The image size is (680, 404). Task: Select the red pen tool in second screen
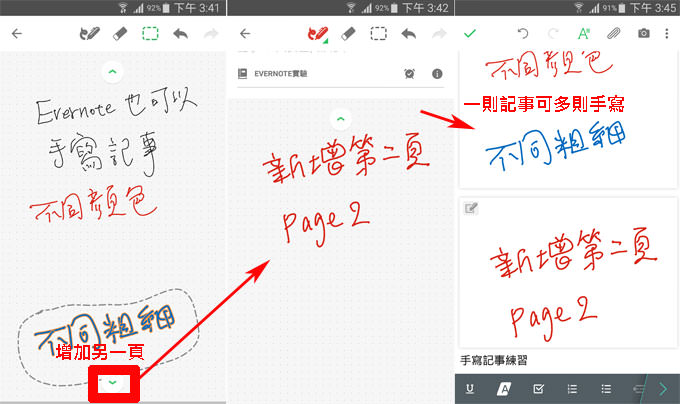pyautogui.click(x=318, y=34)
